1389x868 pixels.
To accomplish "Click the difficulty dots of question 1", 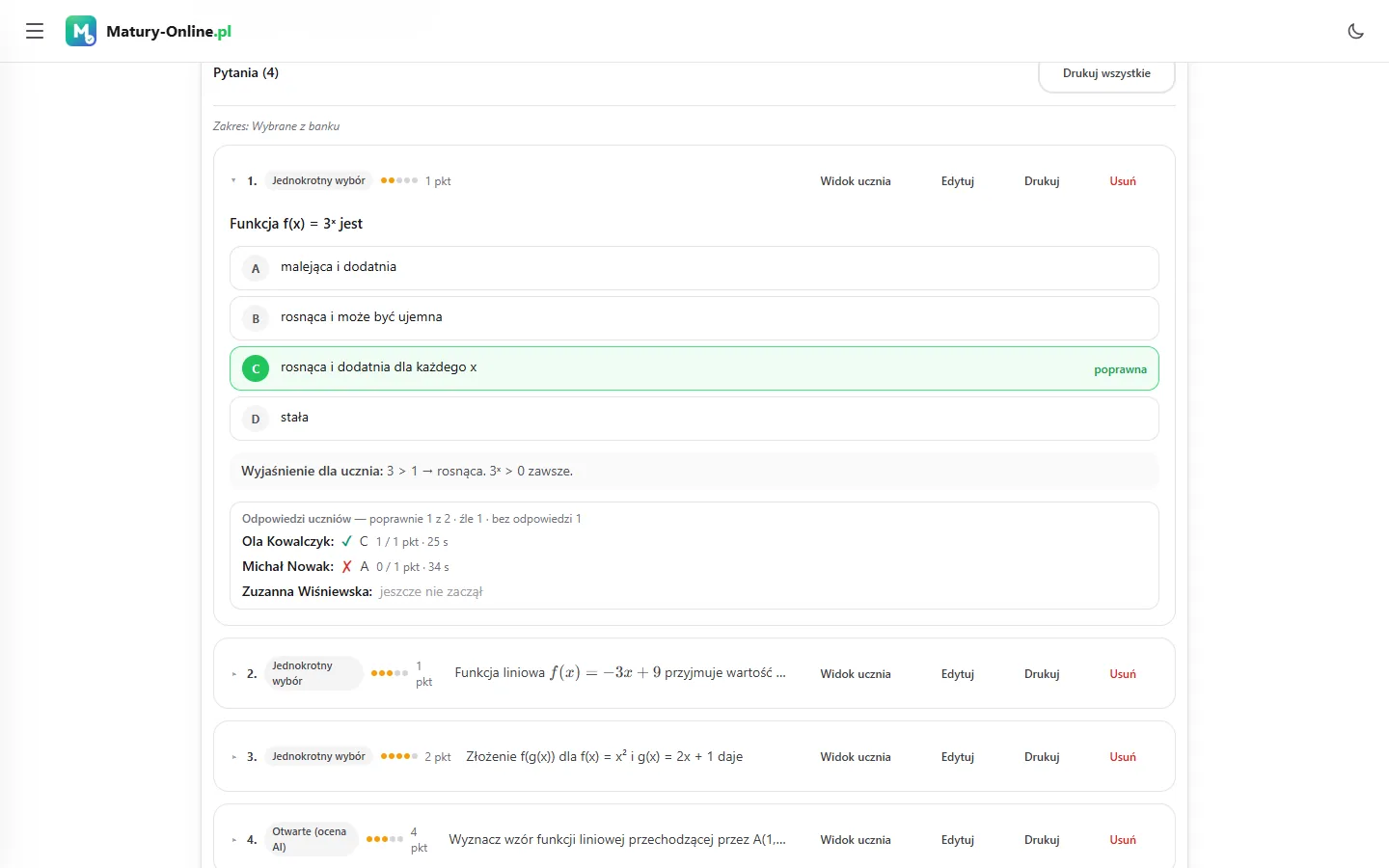I will [x=399, y=180].
